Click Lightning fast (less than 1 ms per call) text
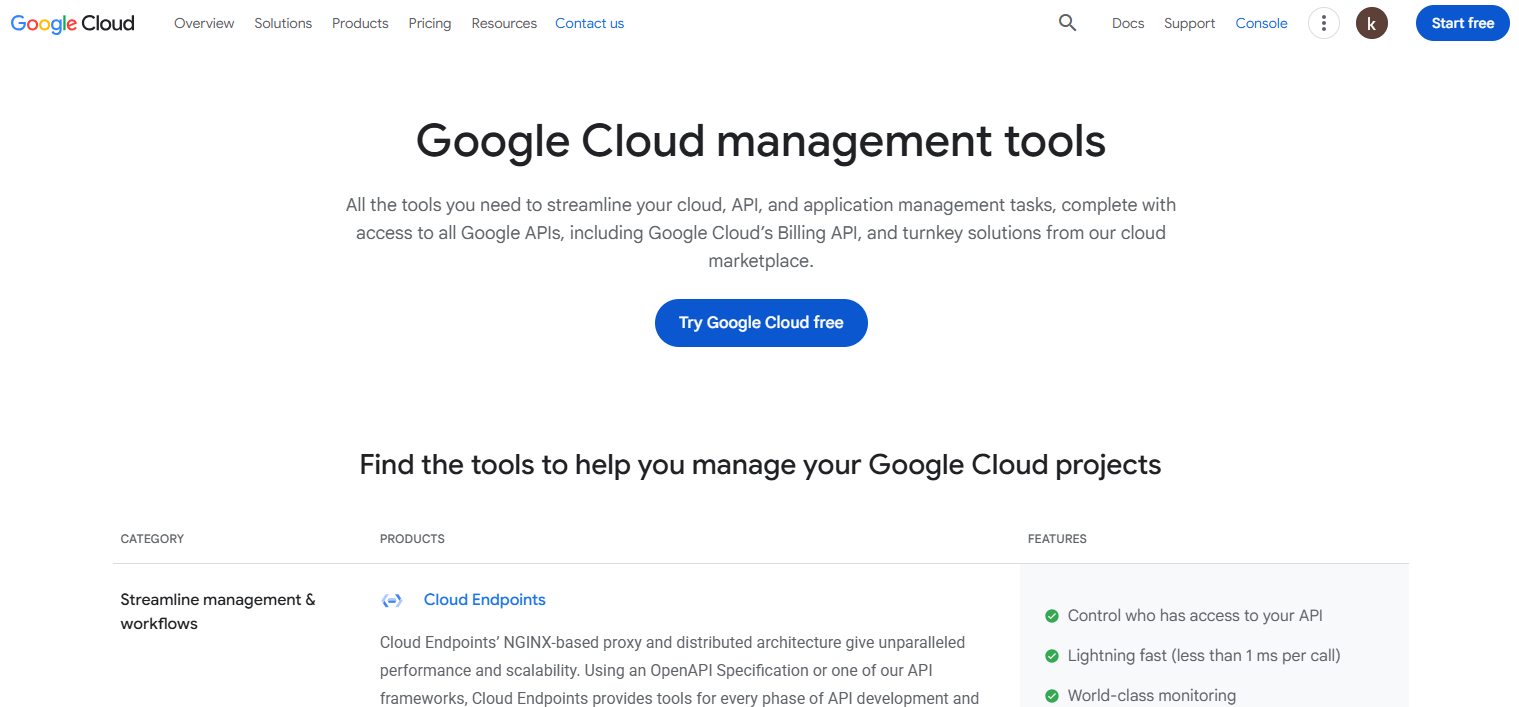Screen dimensions: 1519x707 tap(1204, 656)
